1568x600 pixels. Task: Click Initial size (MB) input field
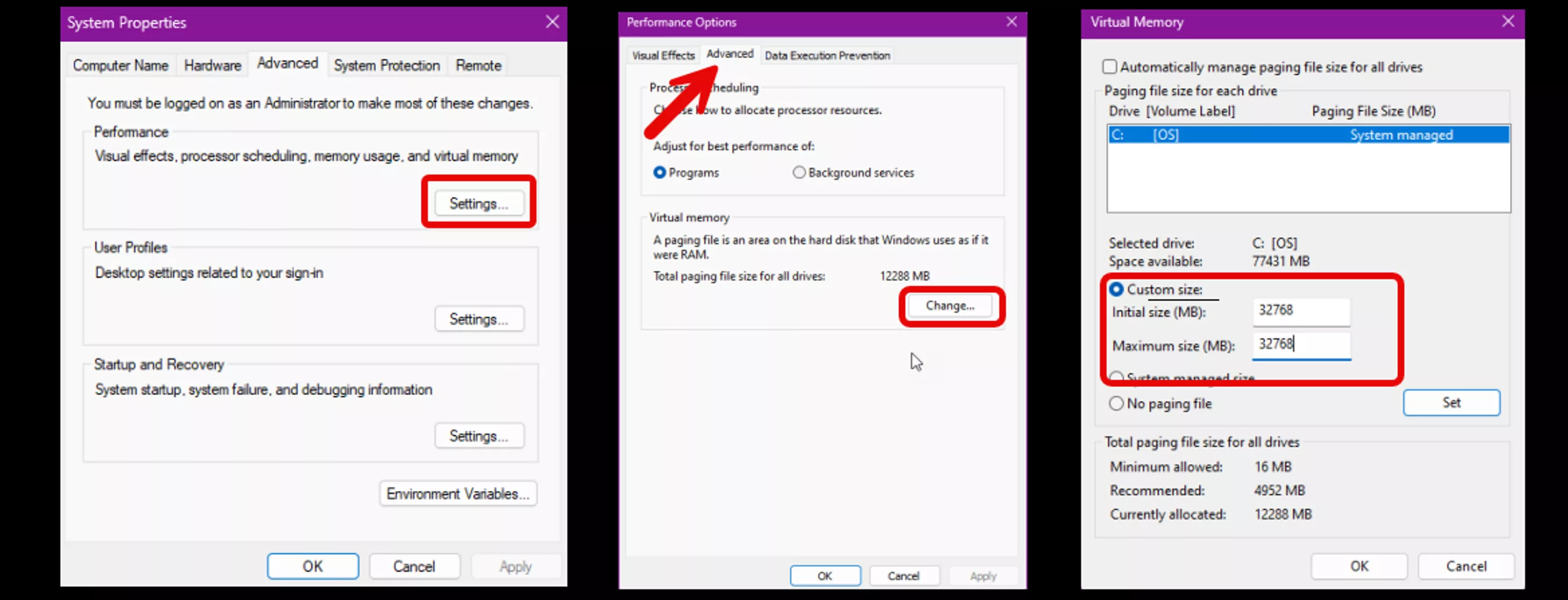1302,311
